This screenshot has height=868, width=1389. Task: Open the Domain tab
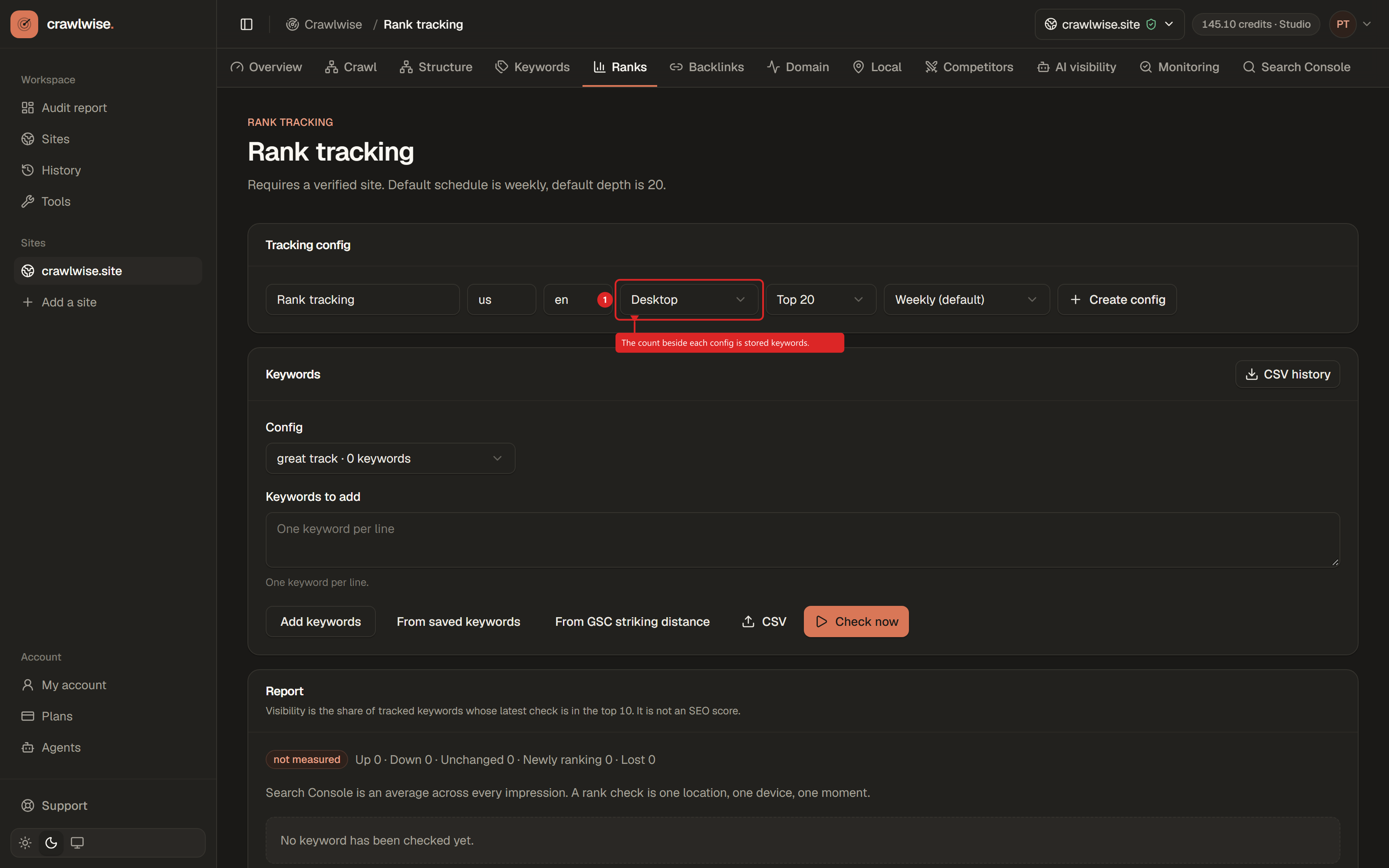point(798,67)
